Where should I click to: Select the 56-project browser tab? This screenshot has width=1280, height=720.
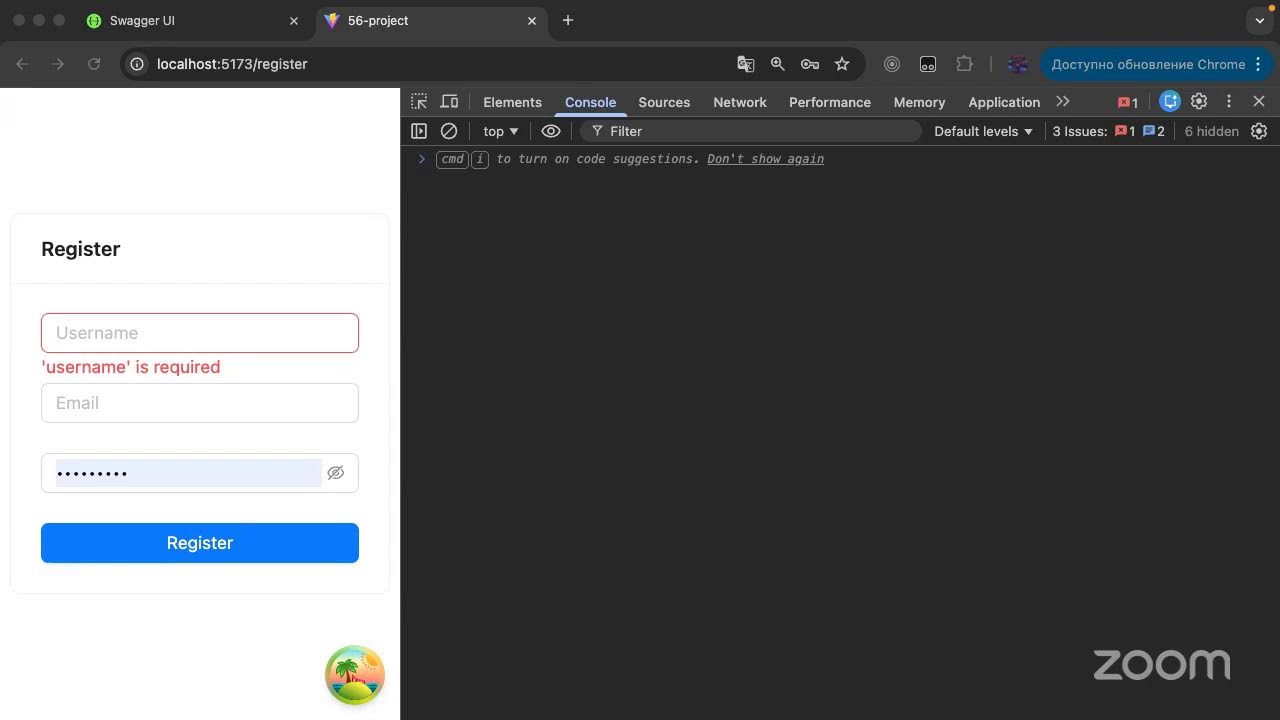[430, 20]
